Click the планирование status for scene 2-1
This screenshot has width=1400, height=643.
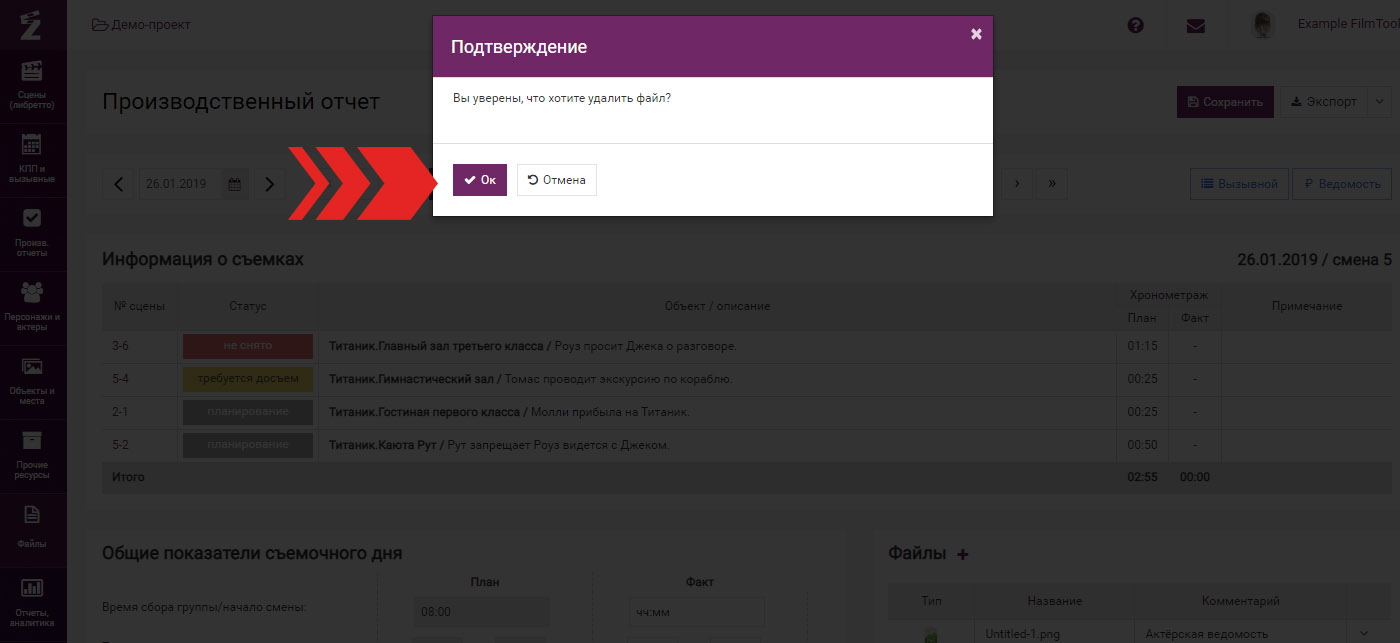pyautogui.click(x=248, y=412)
